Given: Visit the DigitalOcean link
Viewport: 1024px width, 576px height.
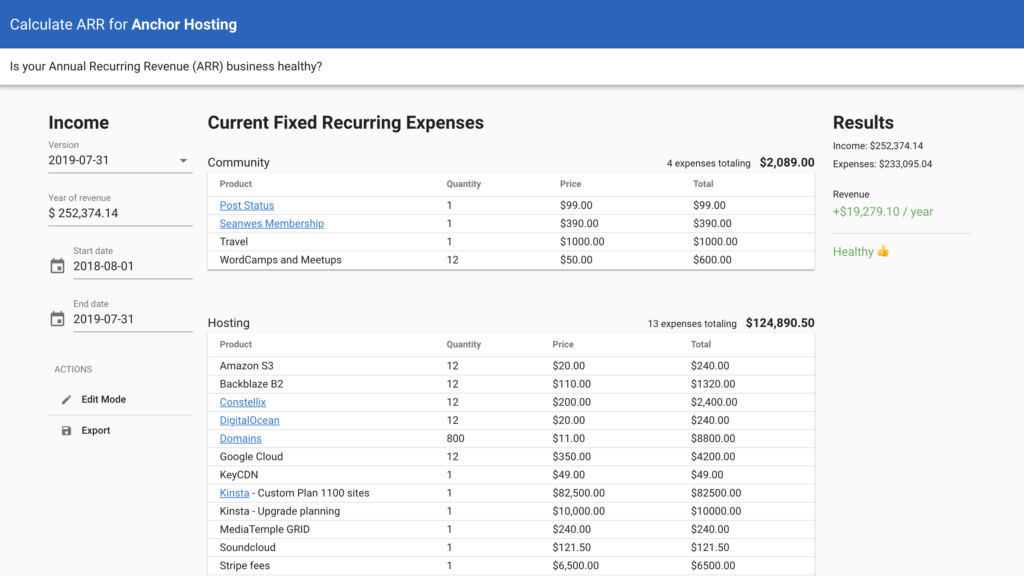Looking at the screenshot, I should [249, 421].
